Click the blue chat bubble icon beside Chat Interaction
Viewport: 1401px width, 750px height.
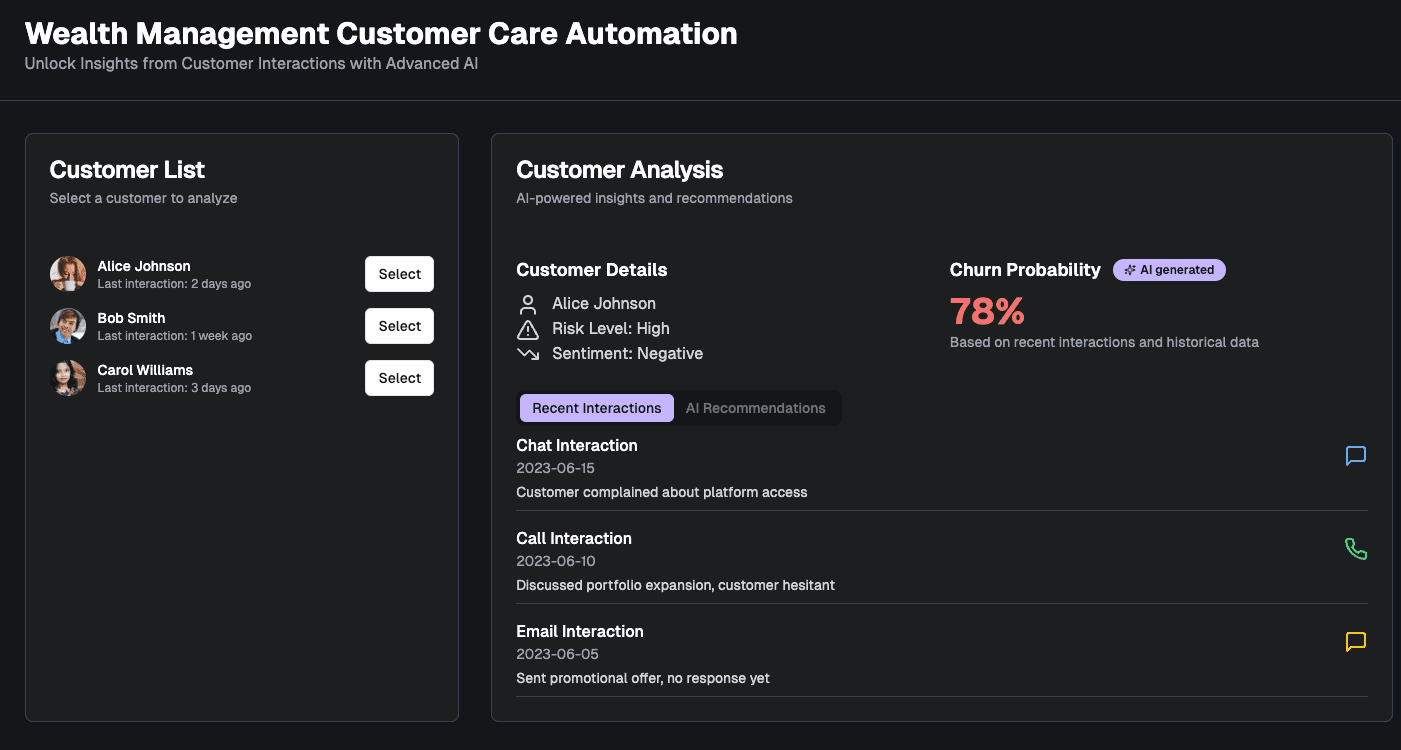tap(1355, 456)
